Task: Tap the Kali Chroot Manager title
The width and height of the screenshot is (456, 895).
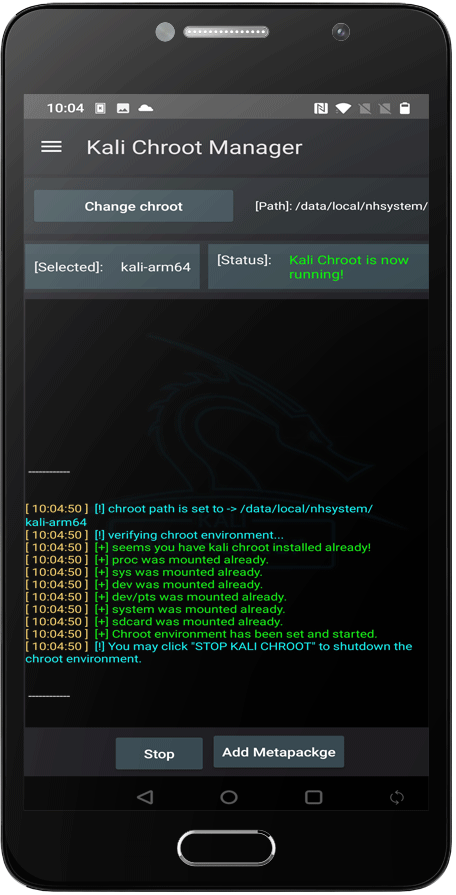Action: pos(194,147)
